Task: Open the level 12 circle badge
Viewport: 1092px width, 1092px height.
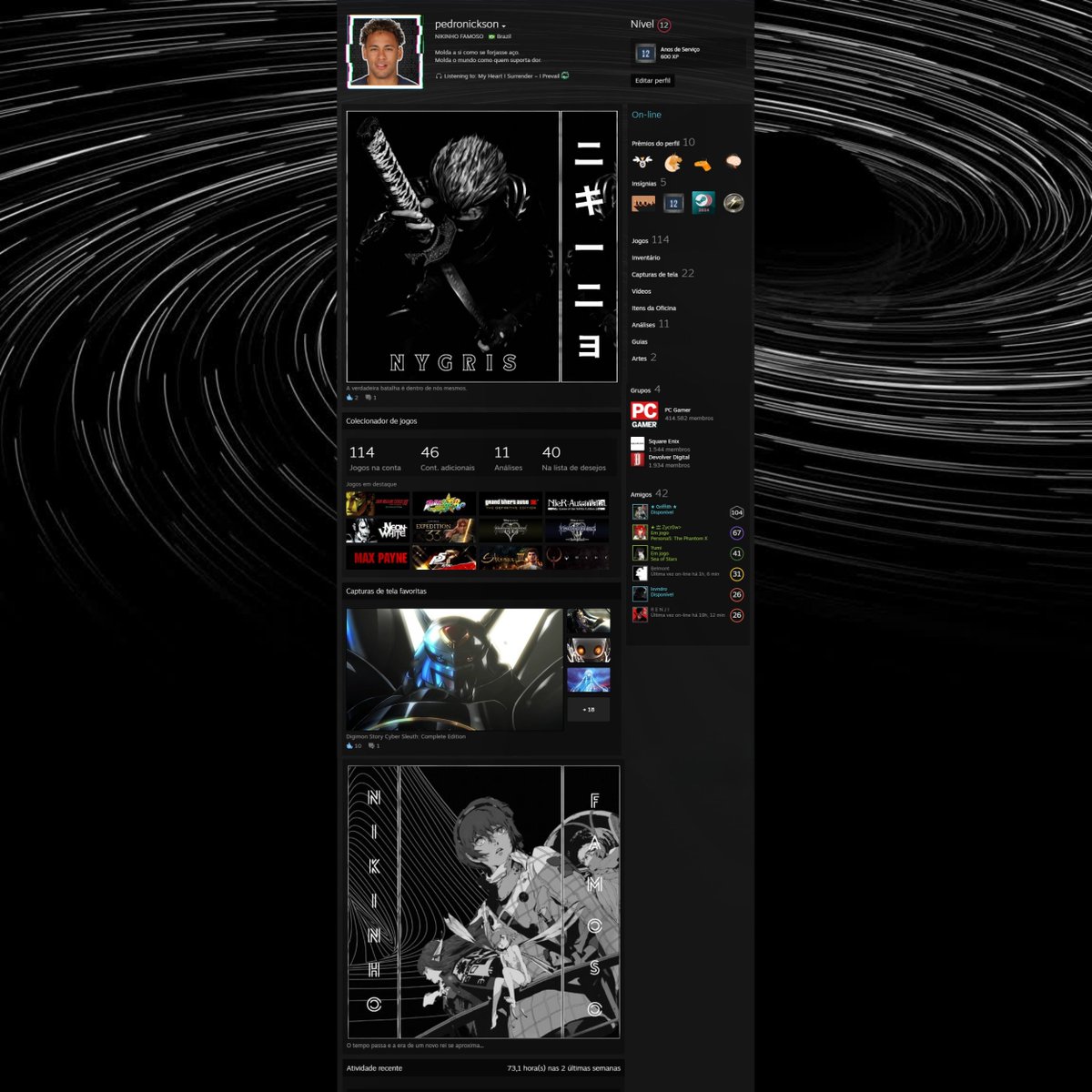Action: pyautogui.click(x=664, y=25)
